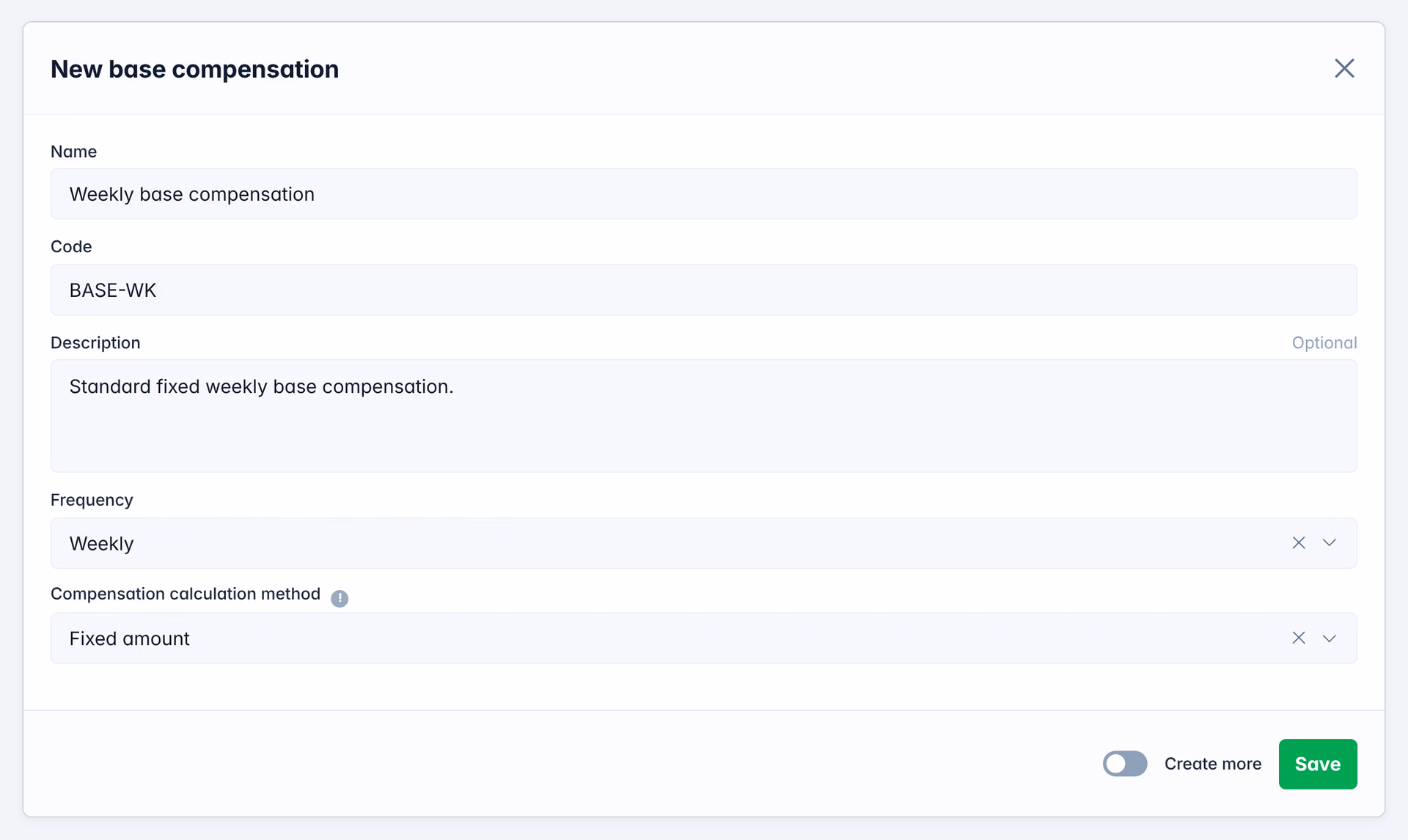Clear the Fixed amount calculation method

(x=1299, y=638)
